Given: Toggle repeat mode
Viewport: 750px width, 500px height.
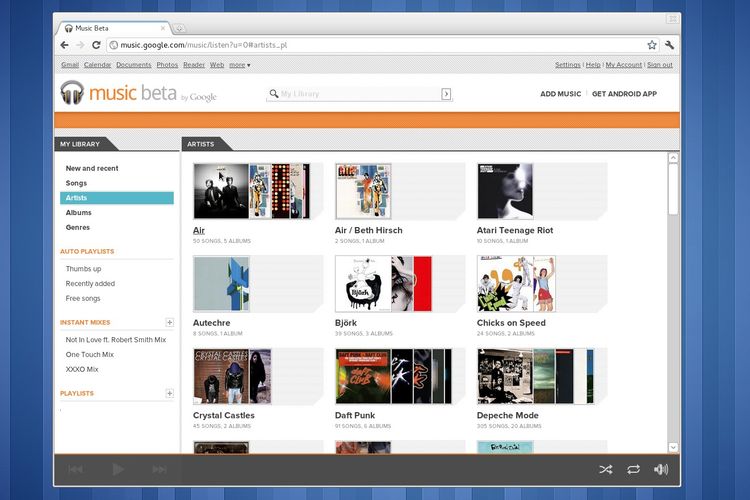Looking at the screenshot, I should [633, 469].
